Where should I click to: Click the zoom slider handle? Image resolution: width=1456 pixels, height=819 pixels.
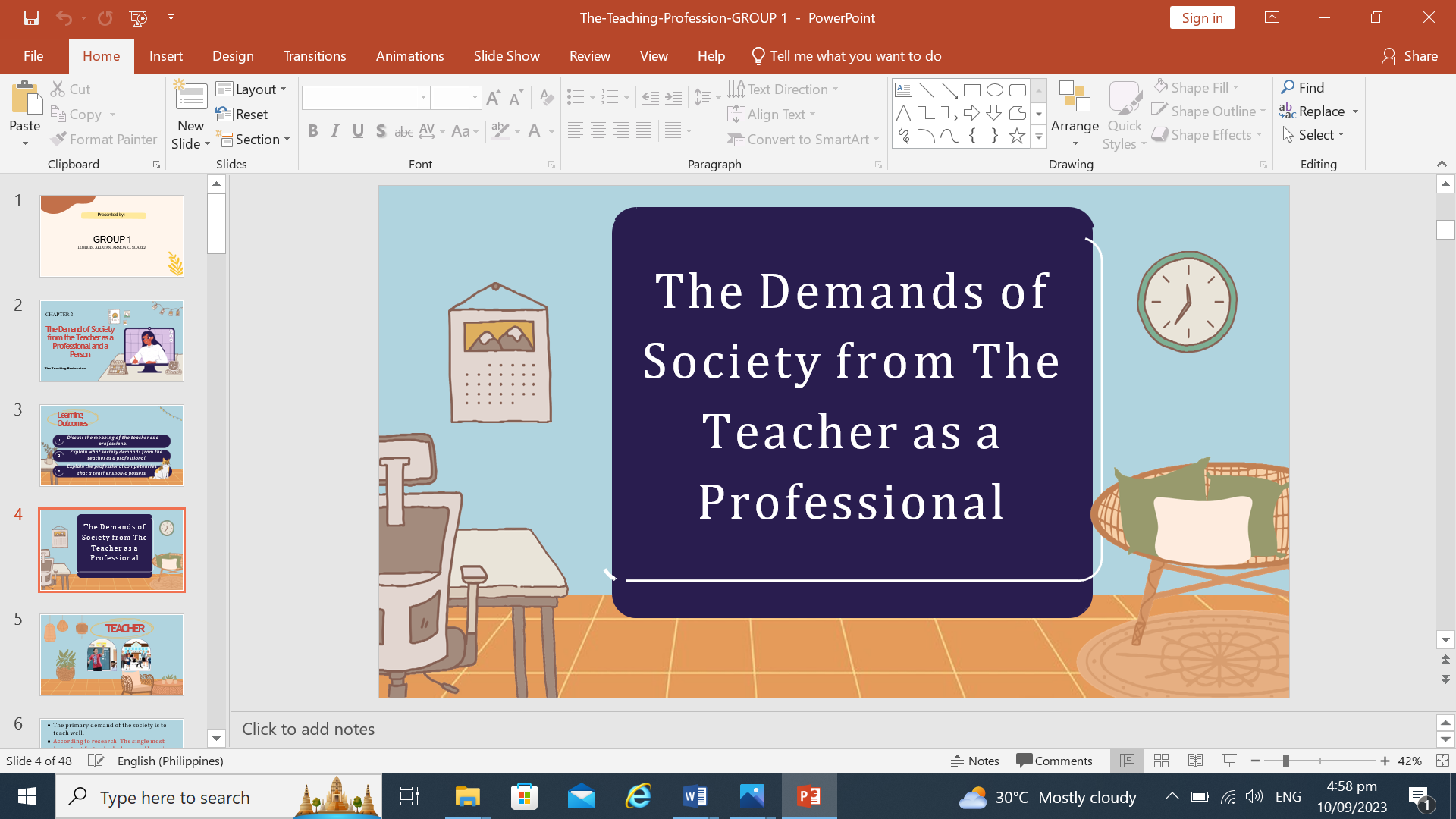tap(1285, 761)
